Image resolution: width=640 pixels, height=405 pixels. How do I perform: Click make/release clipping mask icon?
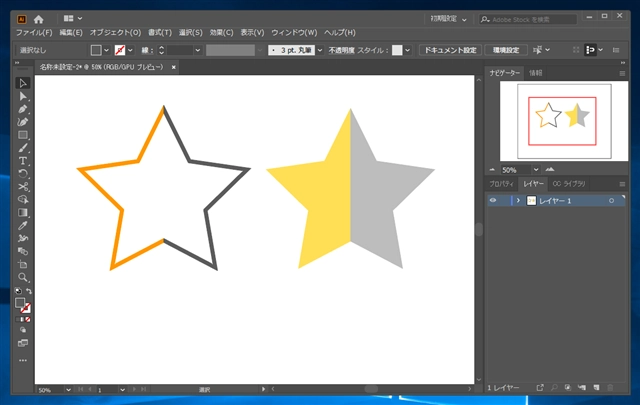point(568,387)
